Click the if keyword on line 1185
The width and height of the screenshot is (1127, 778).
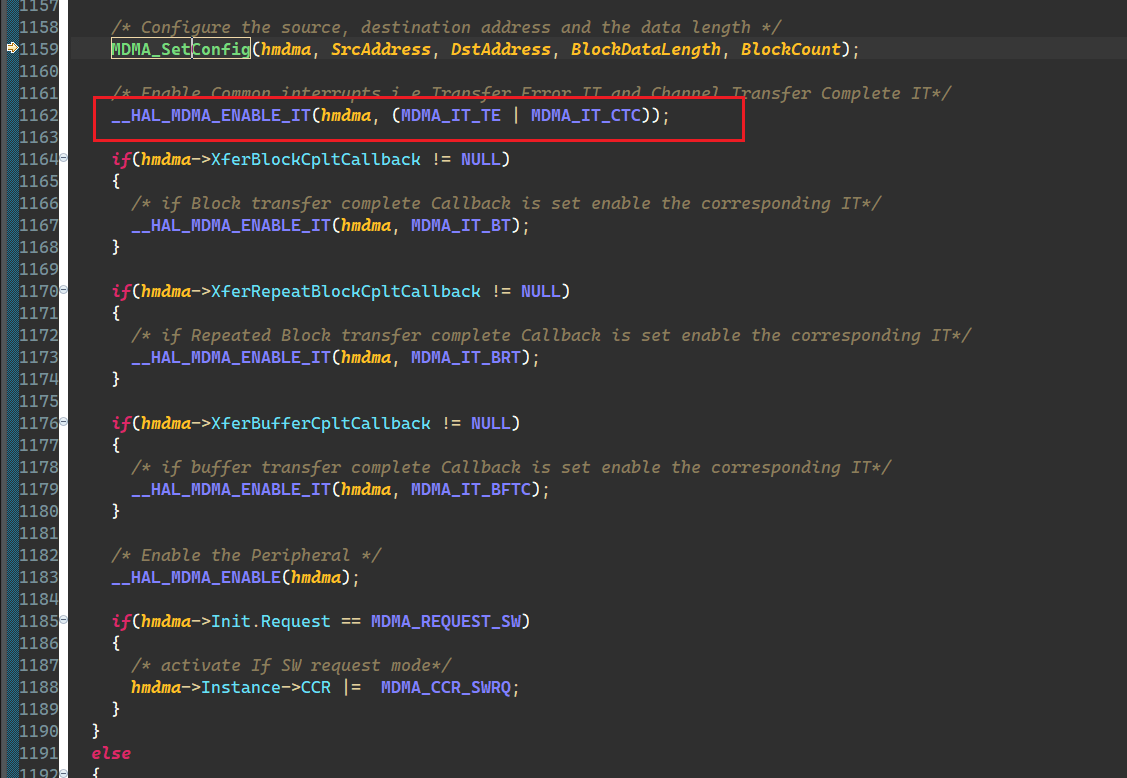121,621
